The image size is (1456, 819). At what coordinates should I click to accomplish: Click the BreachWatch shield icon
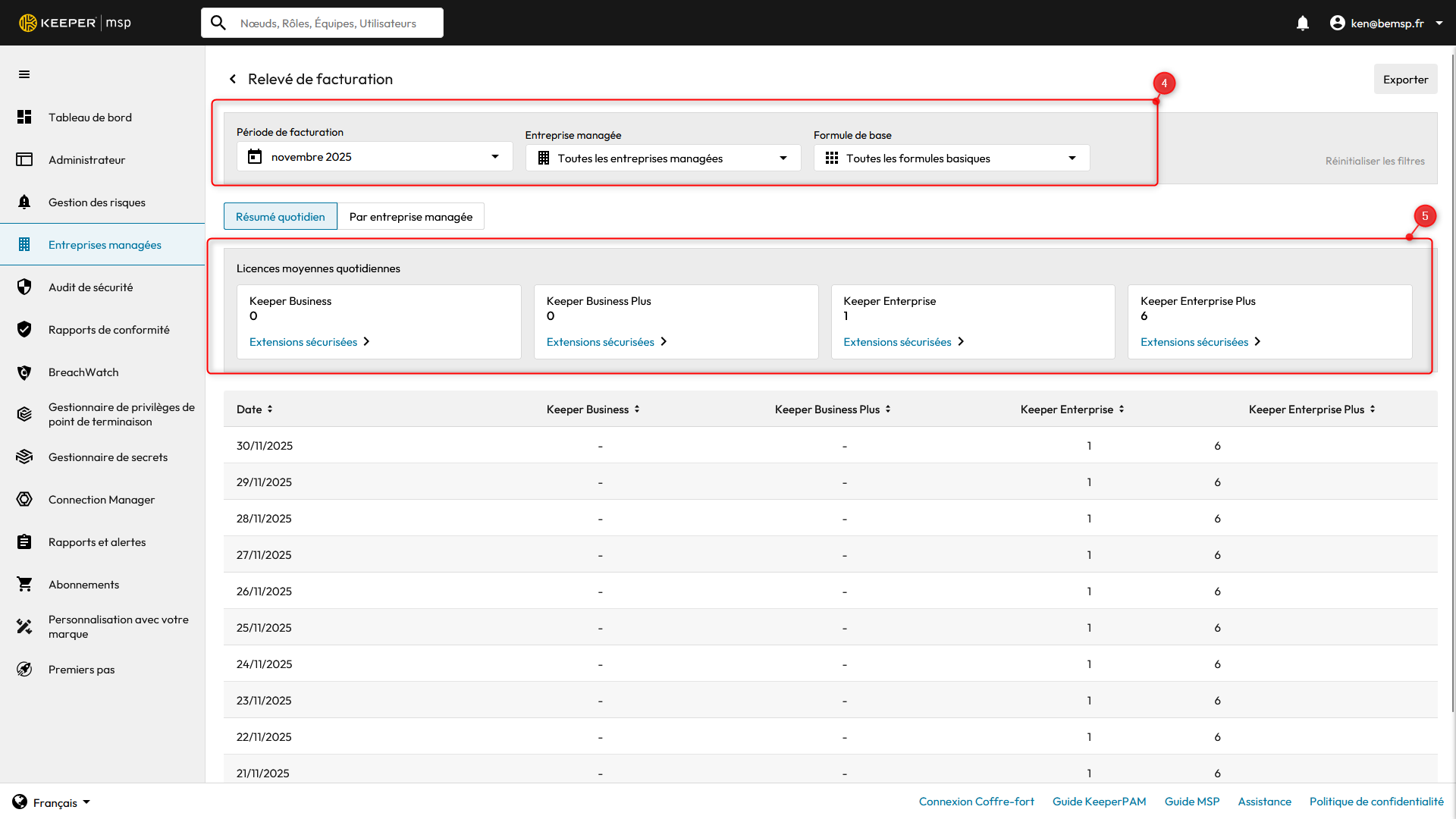coord(24,372)
